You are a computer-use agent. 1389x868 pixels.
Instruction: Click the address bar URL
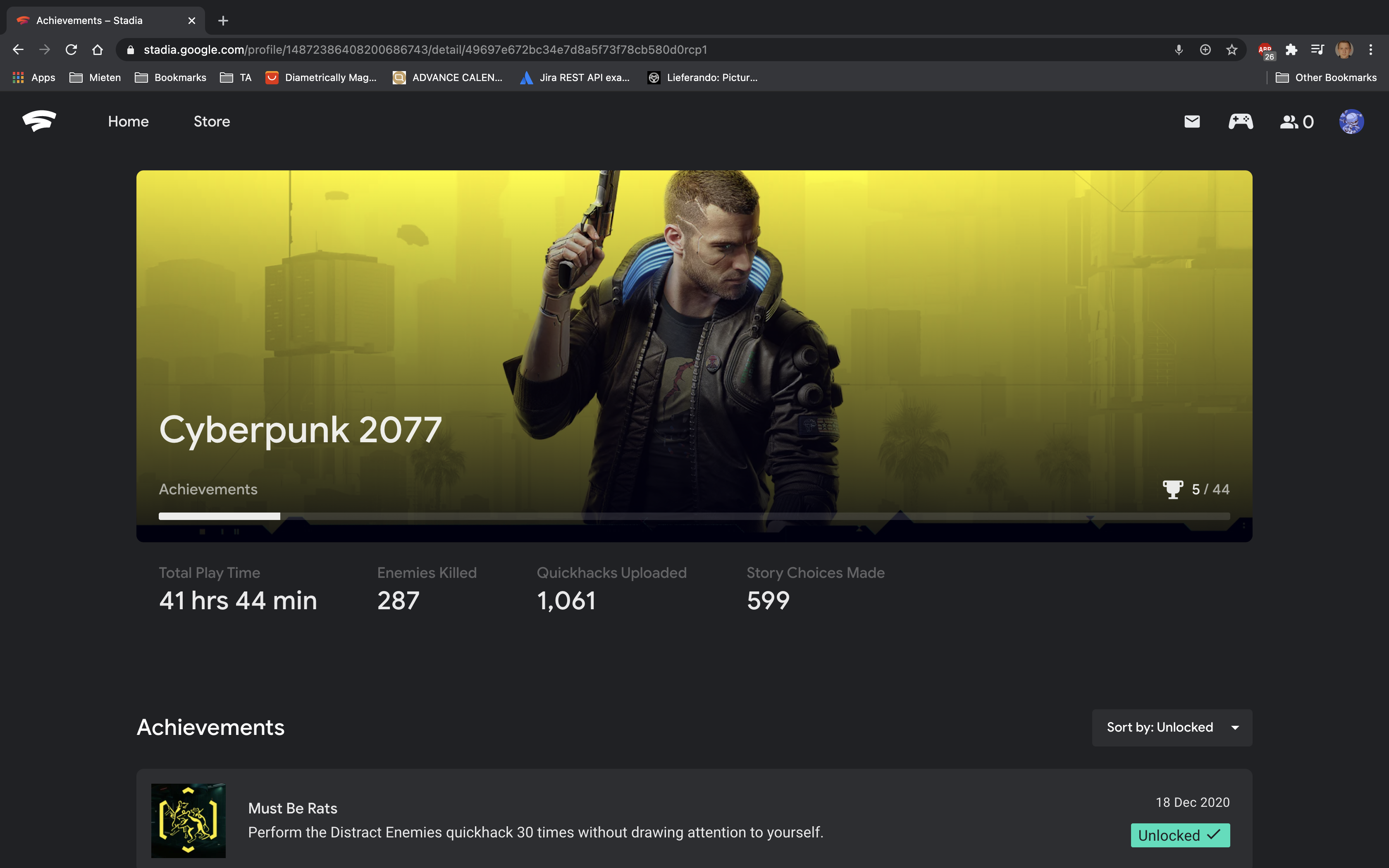point(425,50)
